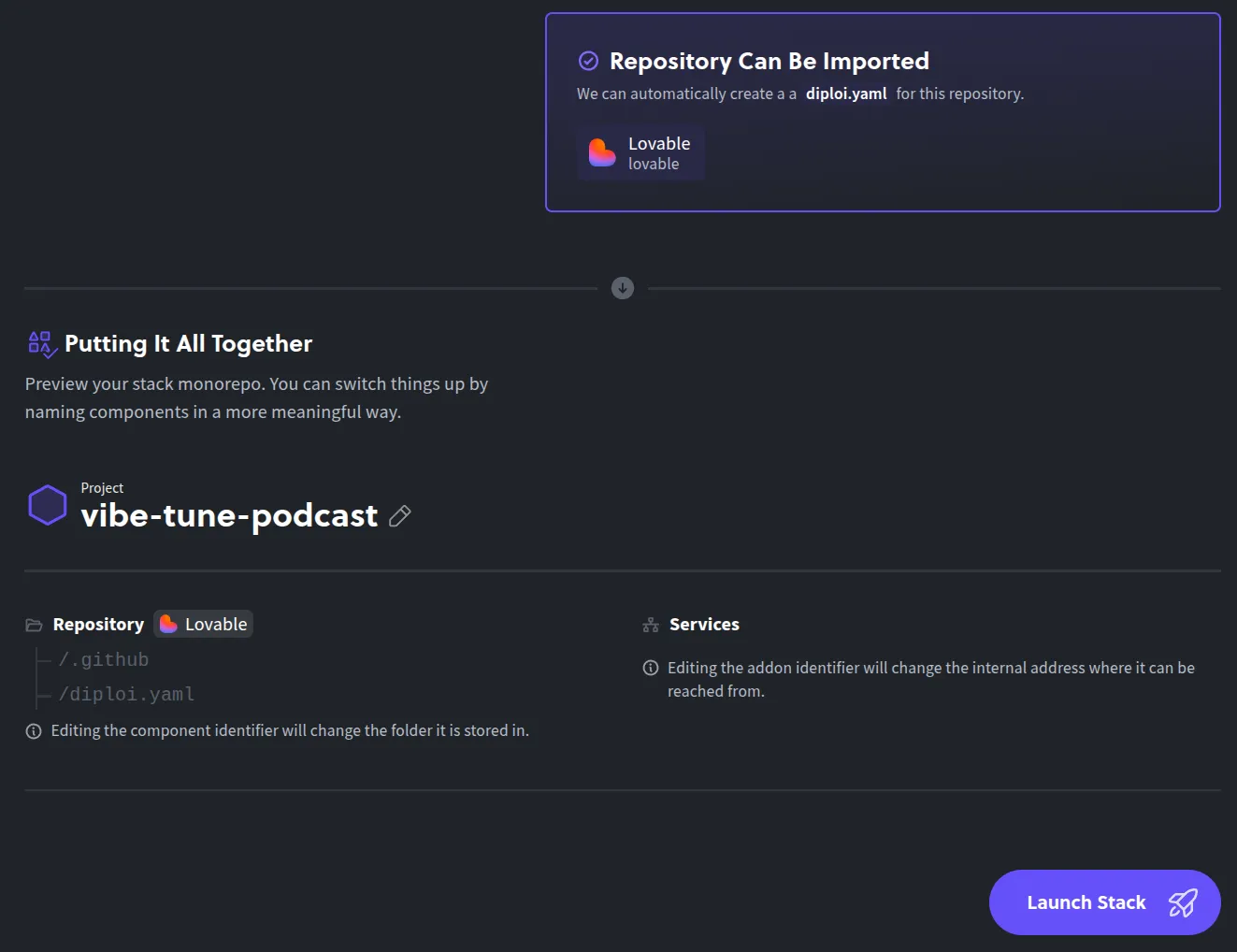Click the services network icon beside Services
Screen dimensions: 1237x952
click(x=651, y=624)
